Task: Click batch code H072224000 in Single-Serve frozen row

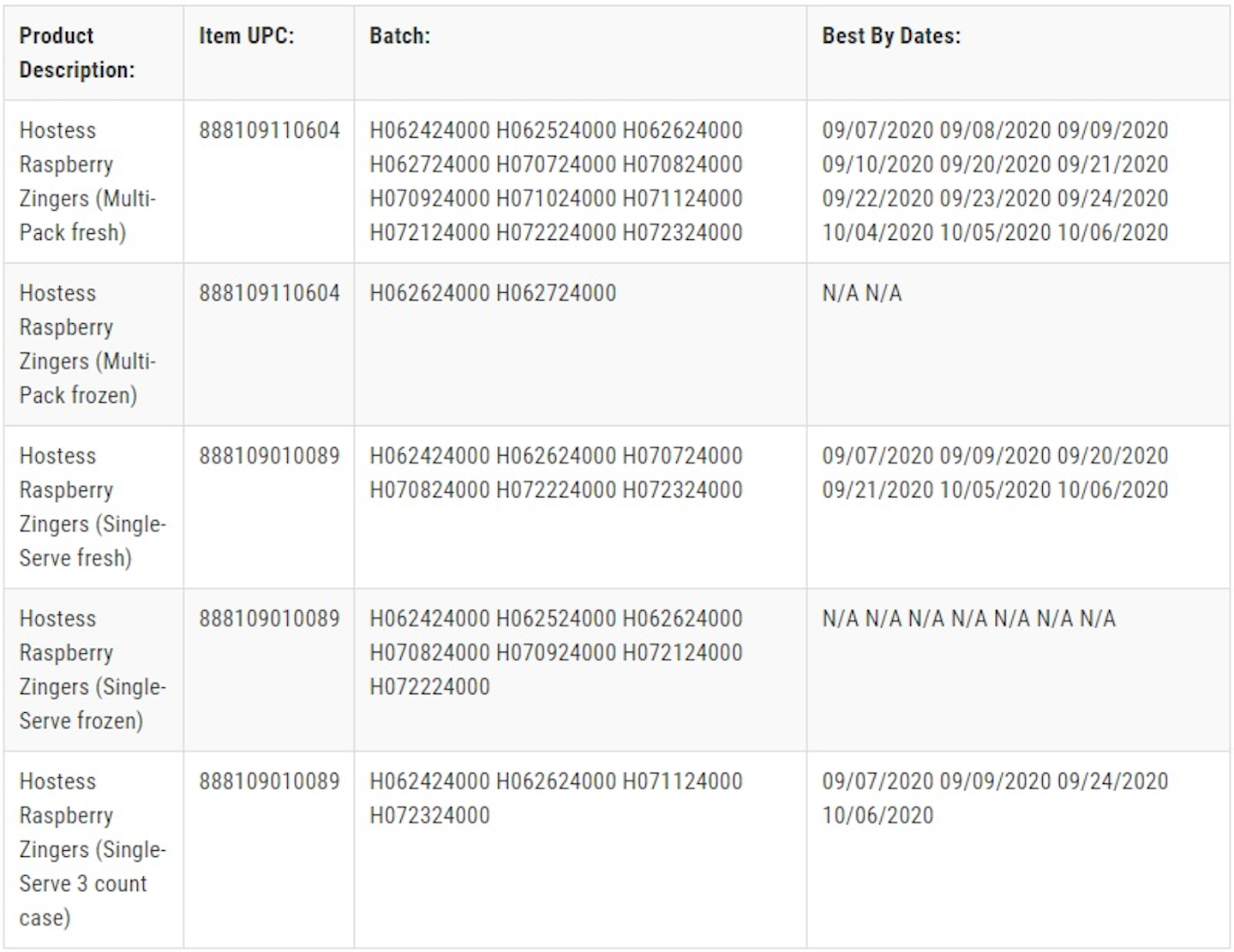Action: pyautogui.click(x=429, y=686)
